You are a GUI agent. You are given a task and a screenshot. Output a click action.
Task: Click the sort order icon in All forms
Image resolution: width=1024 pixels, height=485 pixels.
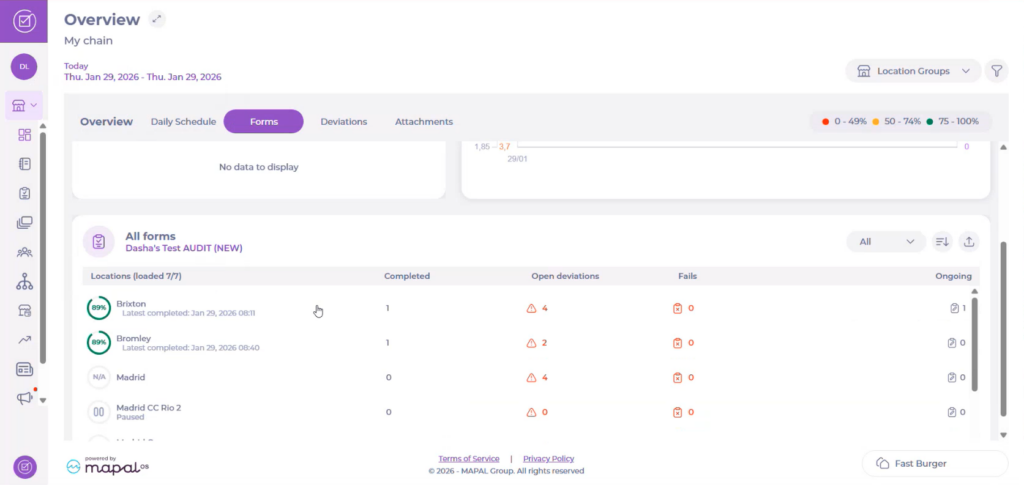pos(941,241)
